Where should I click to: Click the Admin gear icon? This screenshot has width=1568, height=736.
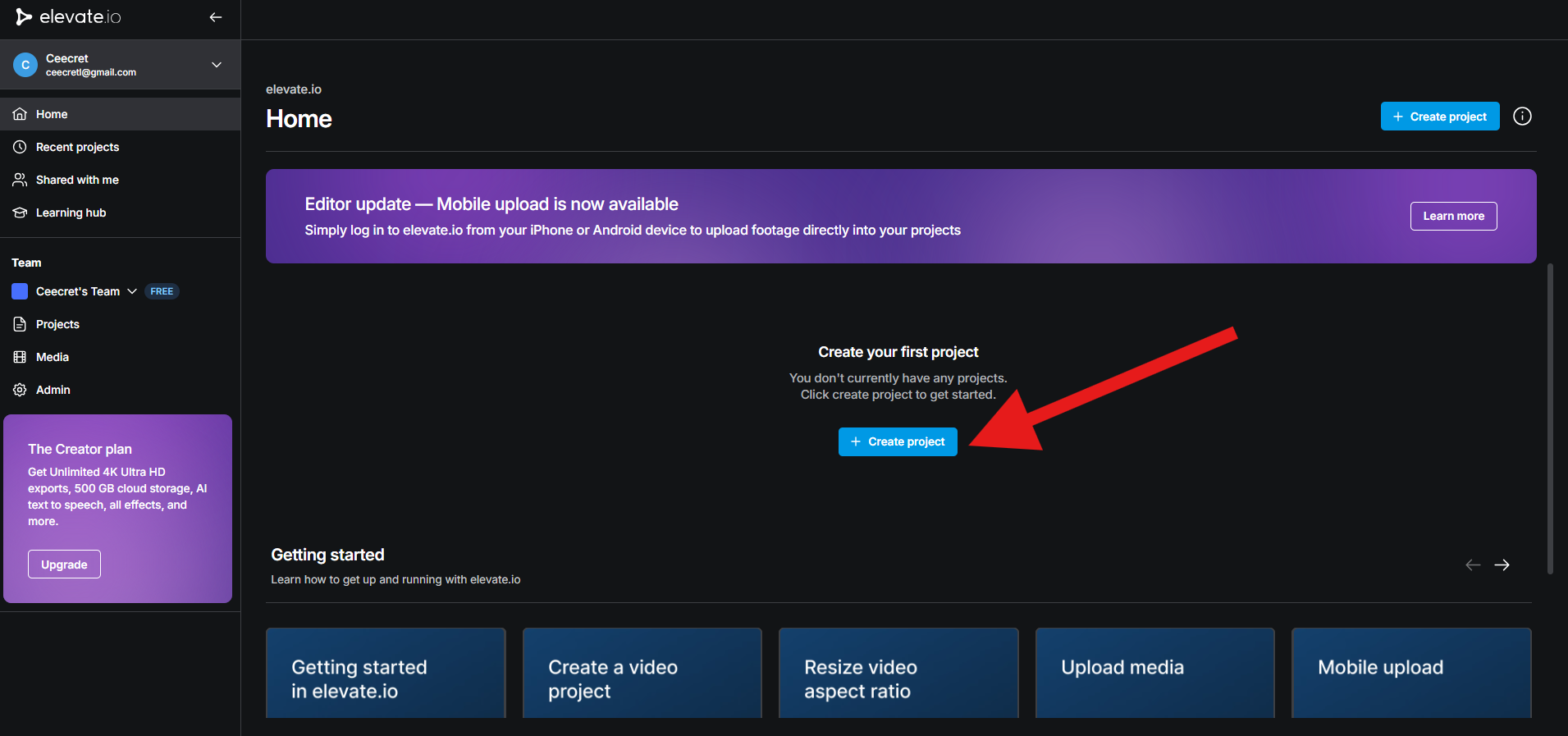(20, 390)
